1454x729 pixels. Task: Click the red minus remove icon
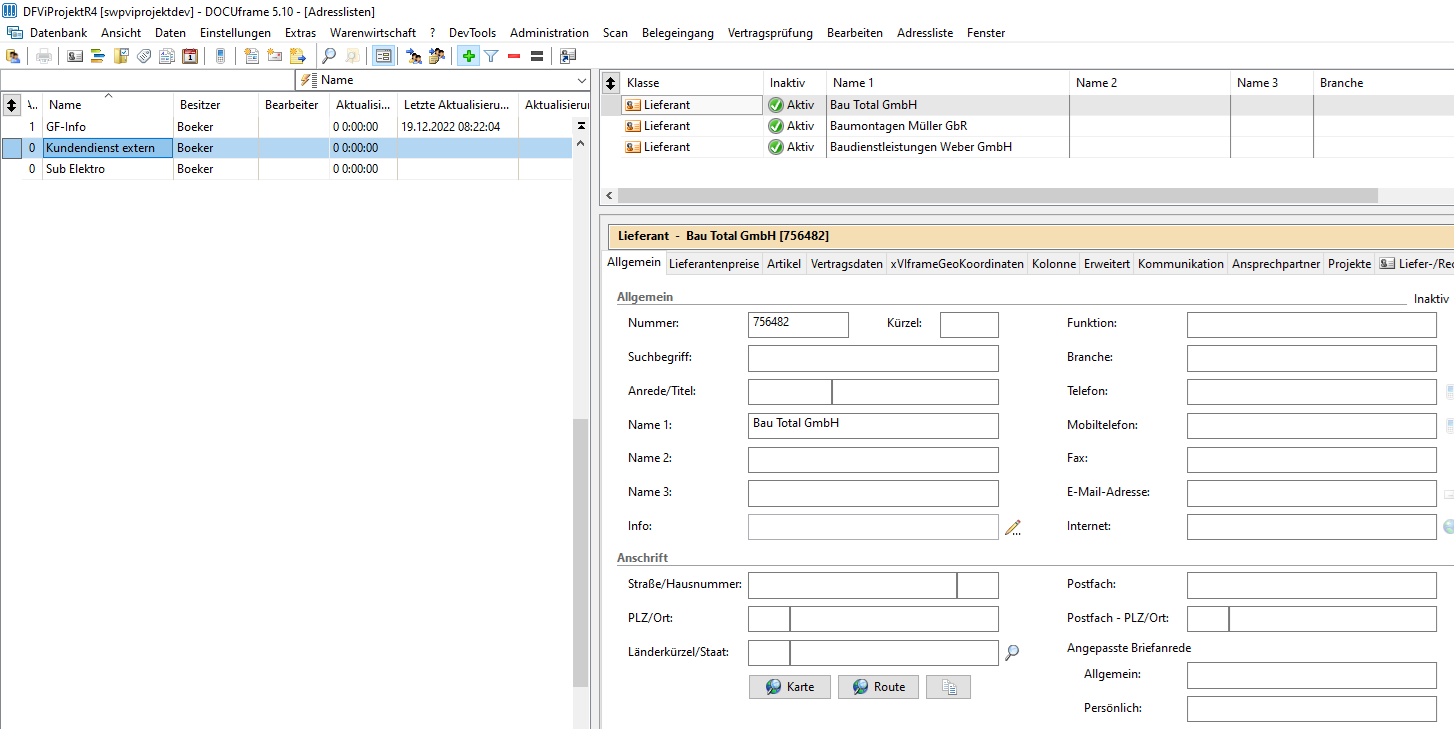[514, 56]
